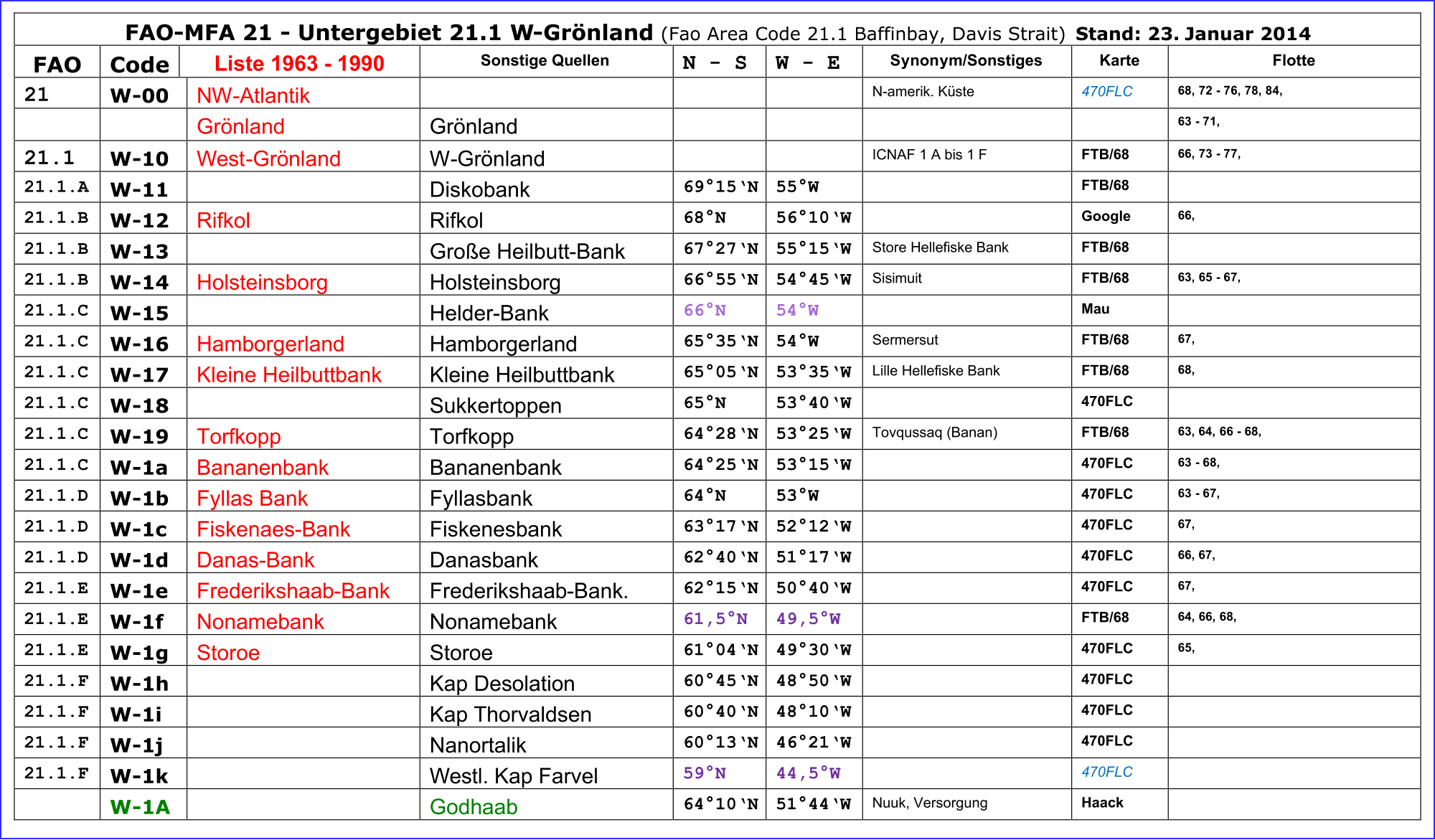Select 'Diskobank' in Sonstige Quellen
Viewport: 1435px width, 840px height.
[479, 189]
